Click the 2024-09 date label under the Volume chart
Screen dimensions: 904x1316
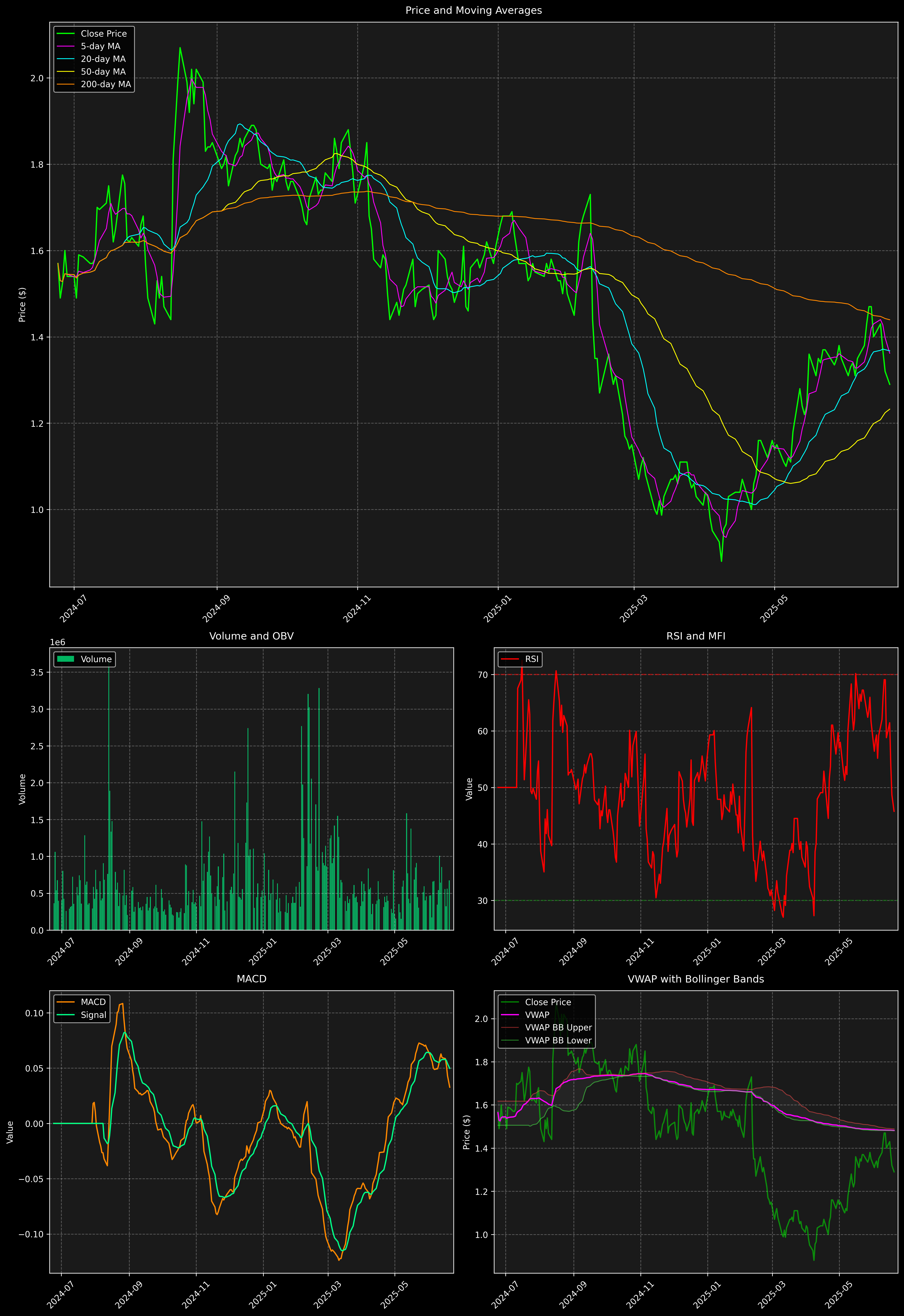pyautogui.click(x=129, y=952)
